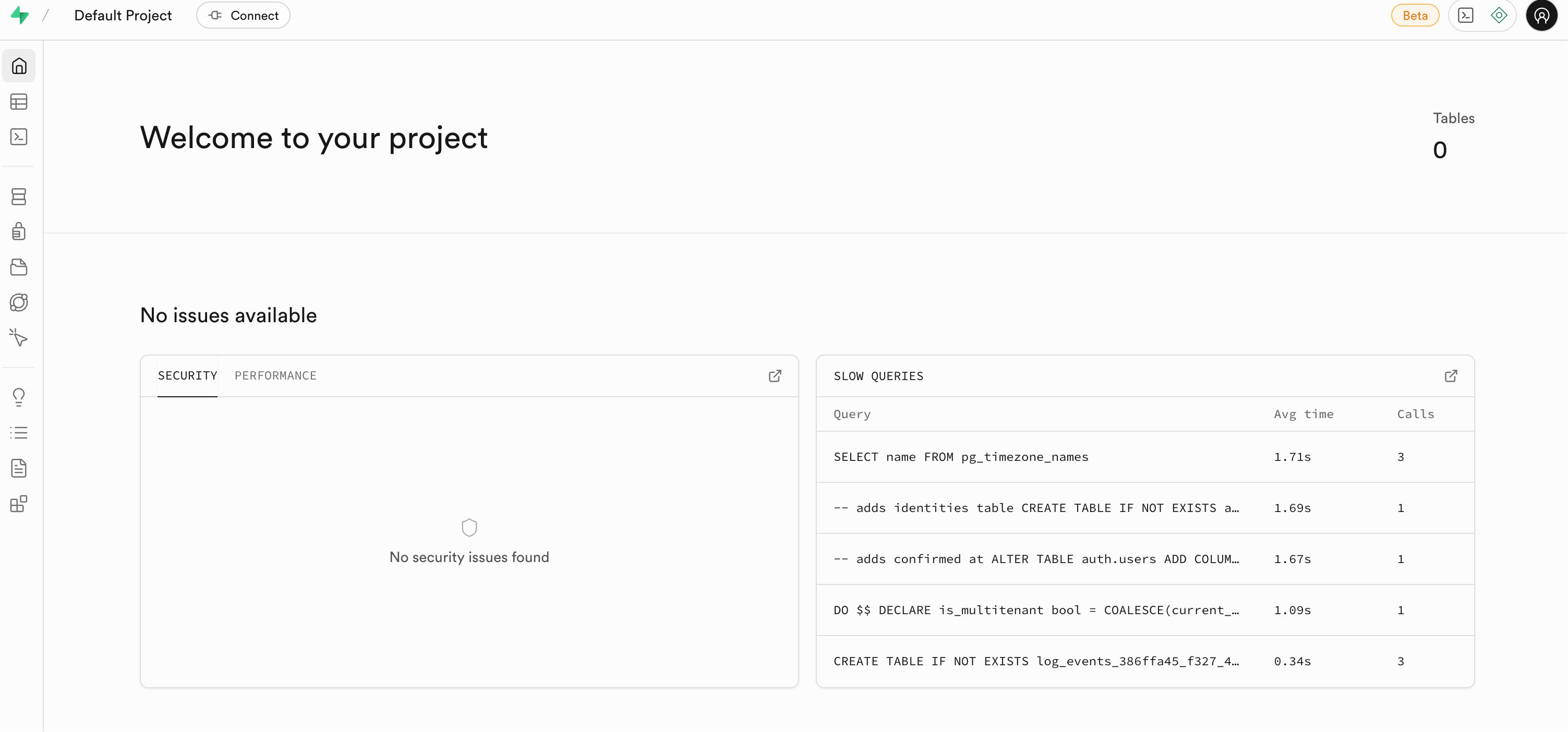Click the Default Project breadcrumb

pos(123,15)
